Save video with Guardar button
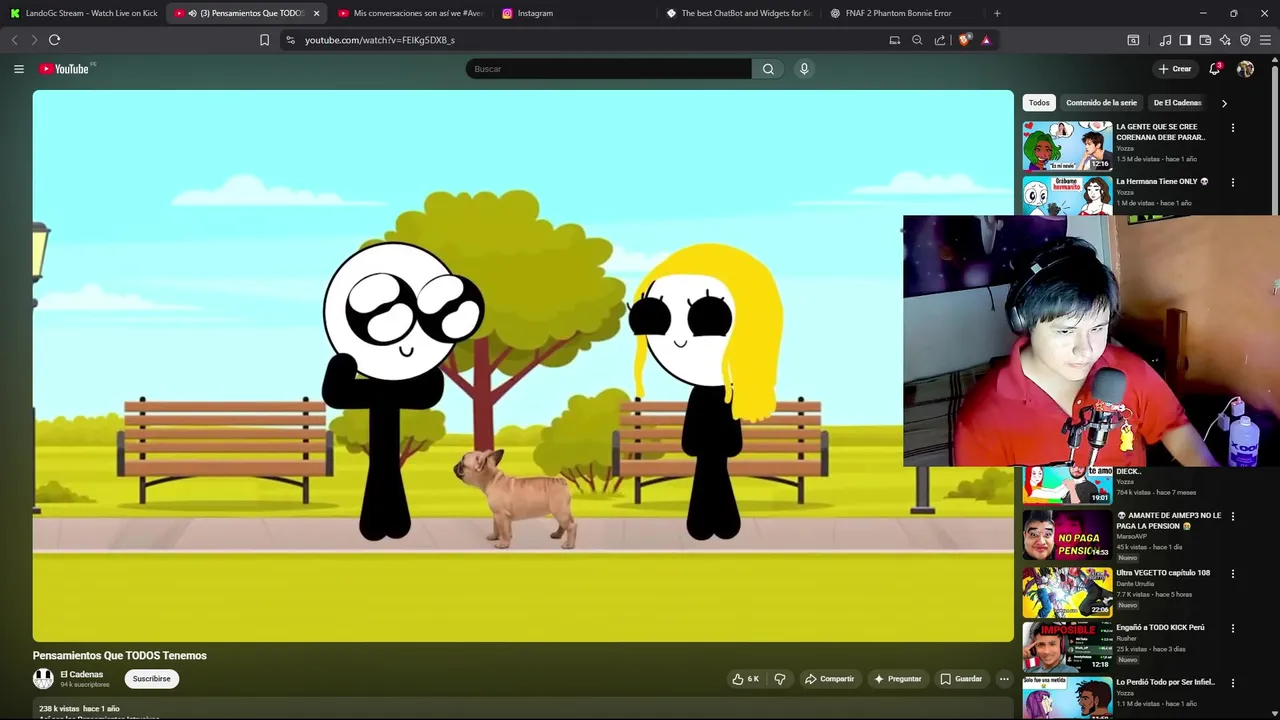The height and width of the screenshot is (720, 1280). coord(961,679)
